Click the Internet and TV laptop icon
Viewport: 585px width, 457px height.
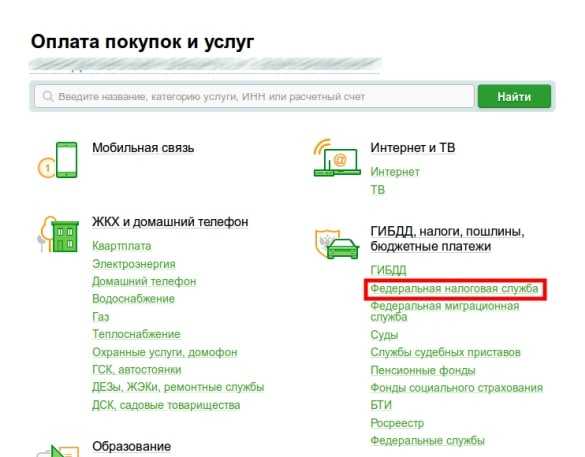pos(337,158)
